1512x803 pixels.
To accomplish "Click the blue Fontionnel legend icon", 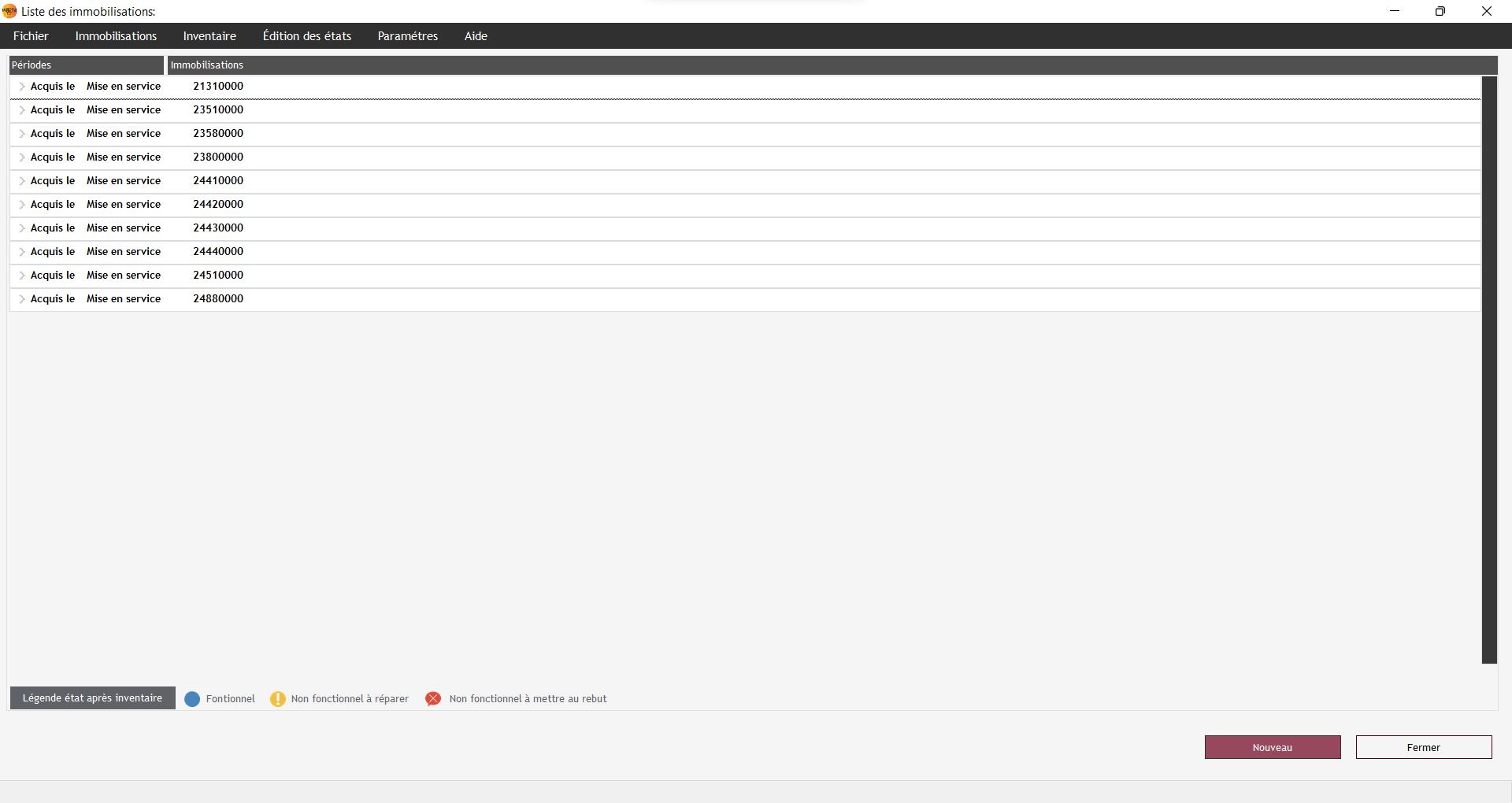I will coord(192,699).
